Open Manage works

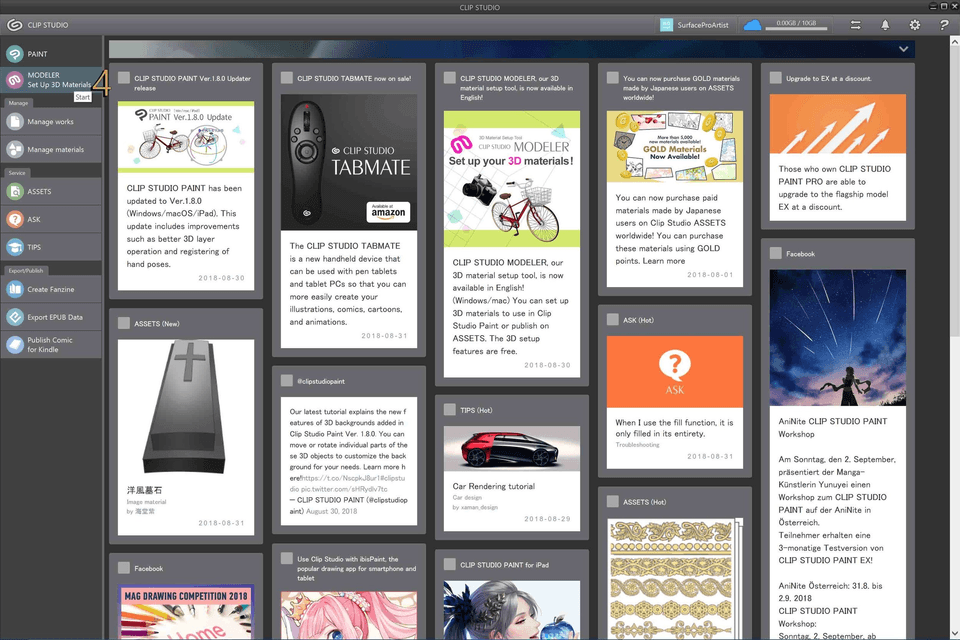click(x=51, y=122)
